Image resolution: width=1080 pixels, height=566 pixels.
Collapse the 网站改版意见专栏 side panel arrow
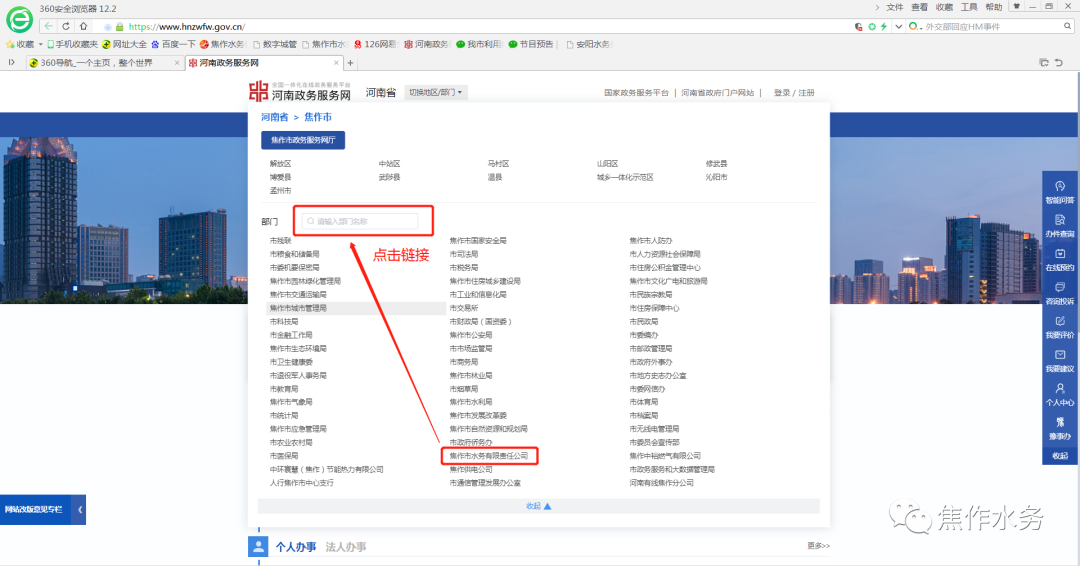point(80,510)
